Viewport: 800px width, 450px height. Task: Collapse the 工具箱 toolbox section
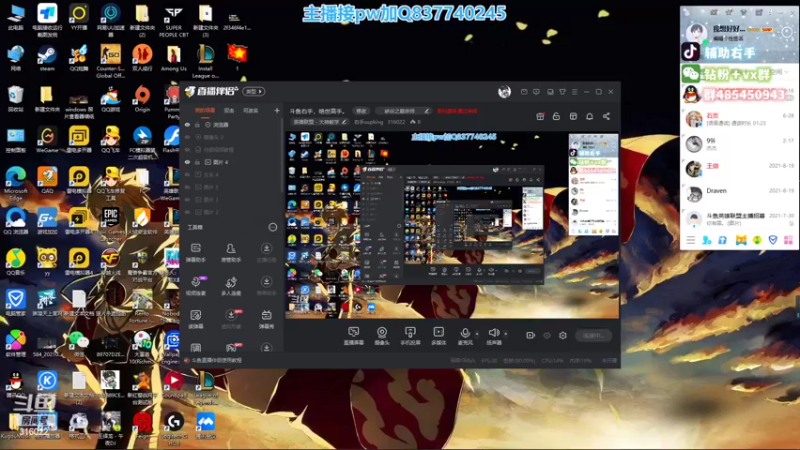273,227
